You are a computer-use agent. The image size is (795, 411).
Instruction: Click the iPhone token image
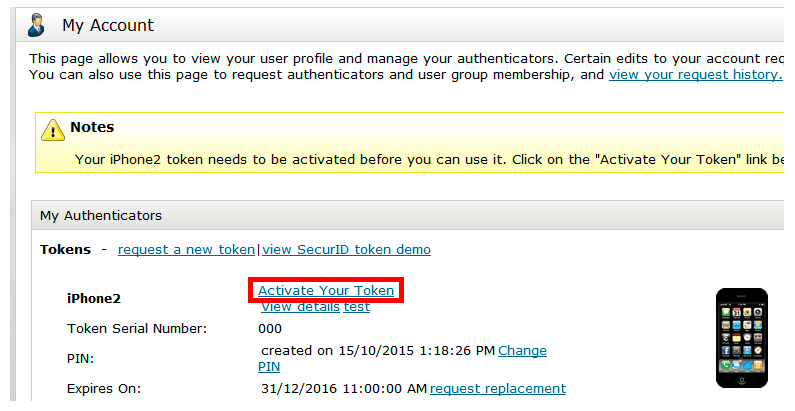tap(742, 338)
